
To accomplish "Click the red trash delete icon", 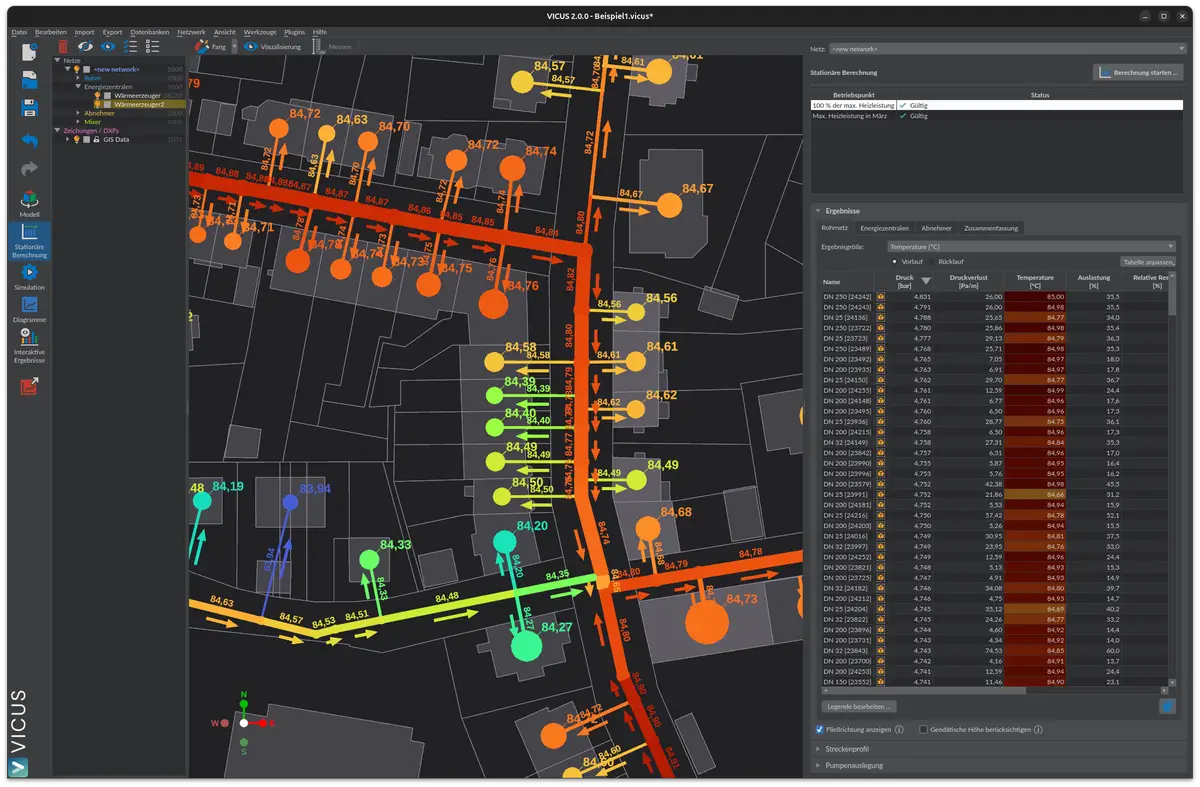I will (63, 46).
